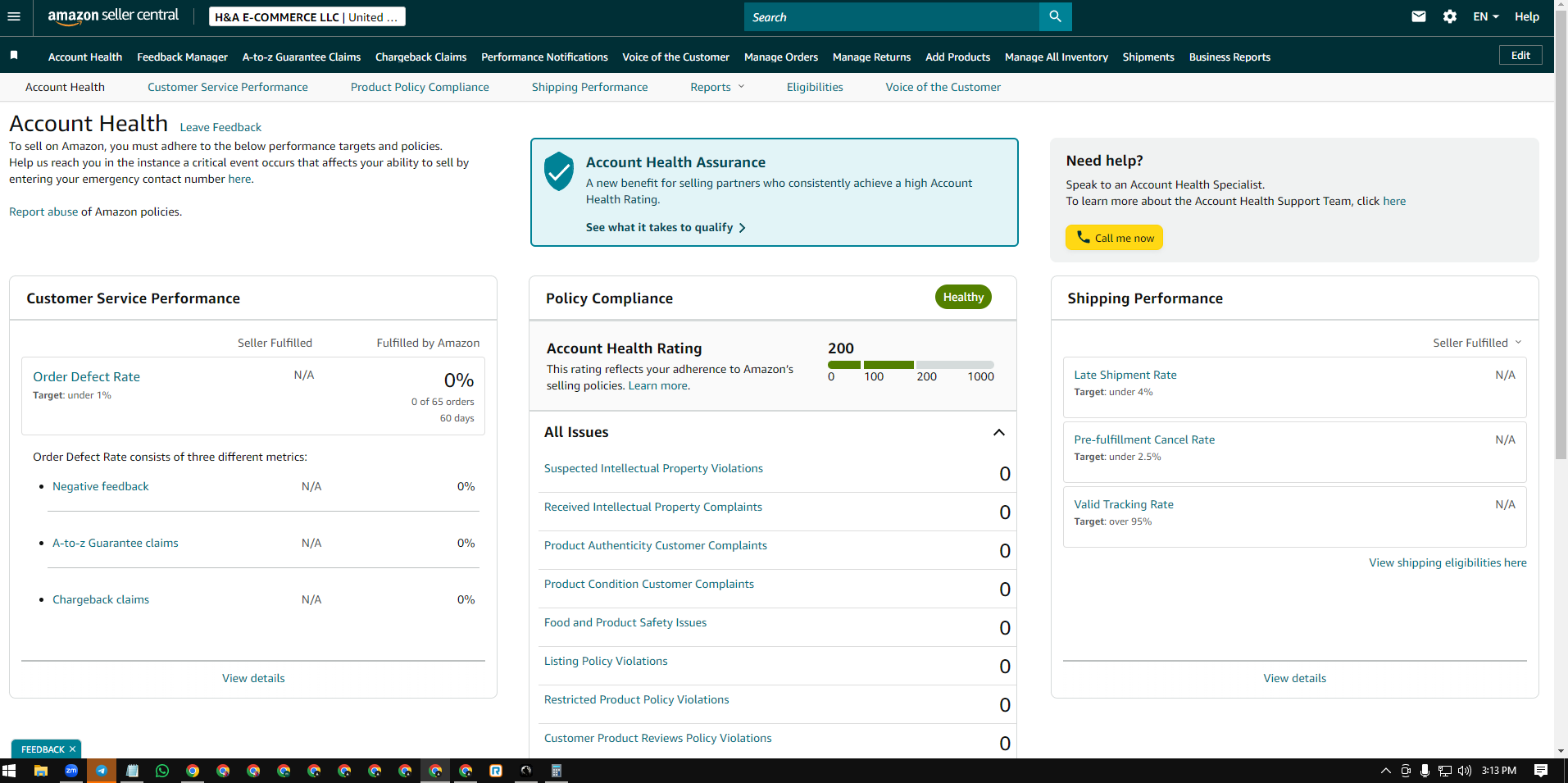
Task: Open the seller account marketplace switcher
Action: pyautogui.click(x=307, y=17)
